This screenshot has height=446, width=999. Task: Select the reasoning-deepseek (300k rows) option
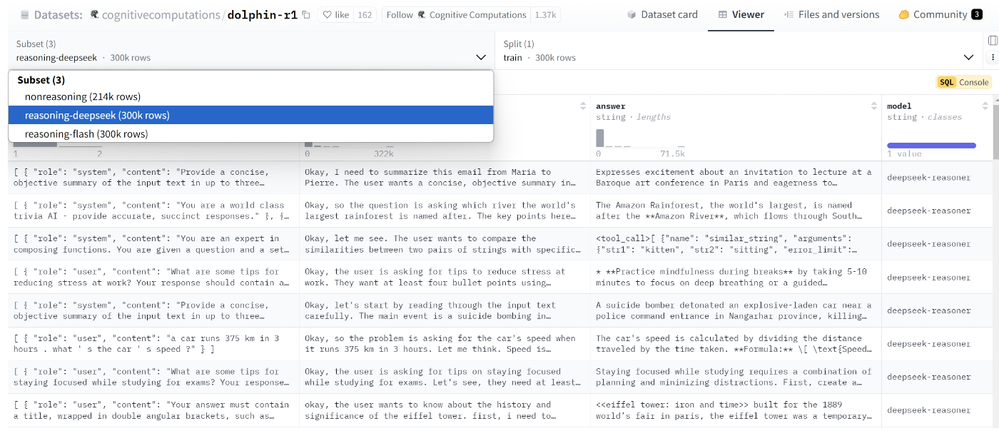(251, 115)
